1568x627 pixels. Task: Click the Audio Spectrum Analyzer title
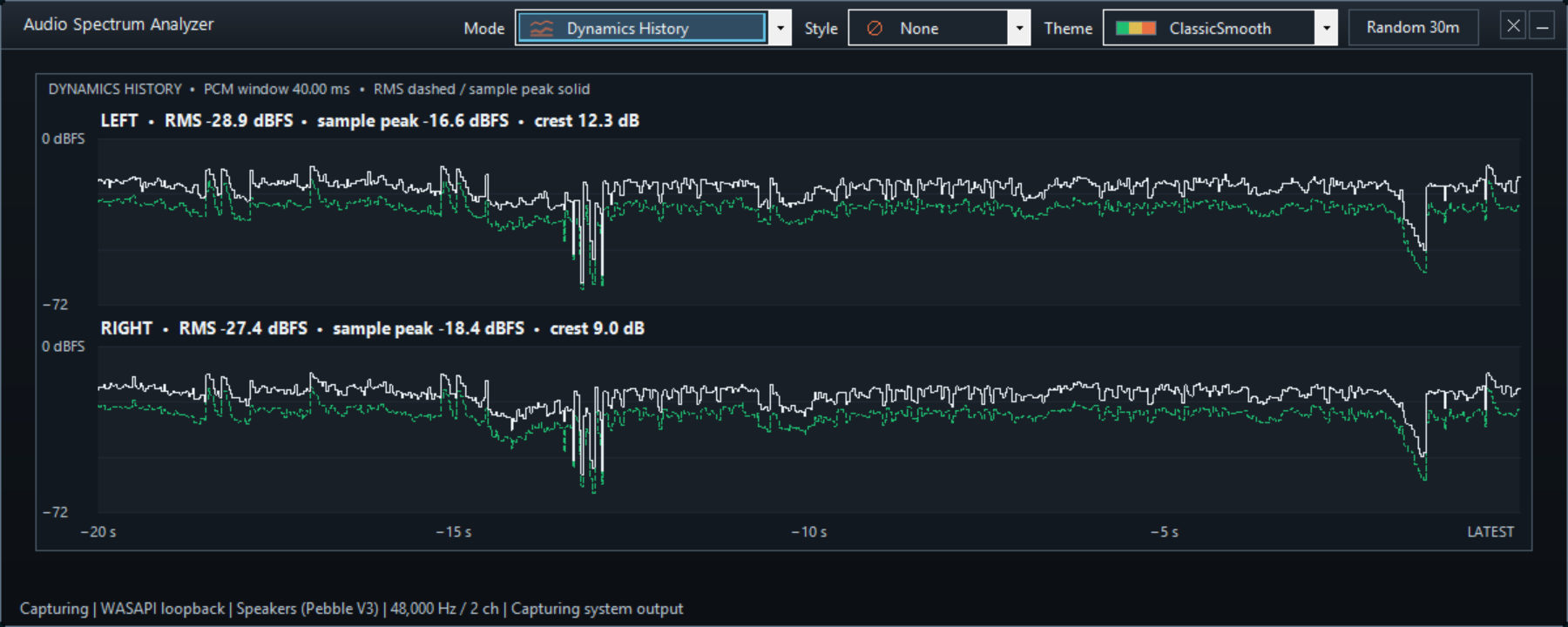click(x=118, y=24)
